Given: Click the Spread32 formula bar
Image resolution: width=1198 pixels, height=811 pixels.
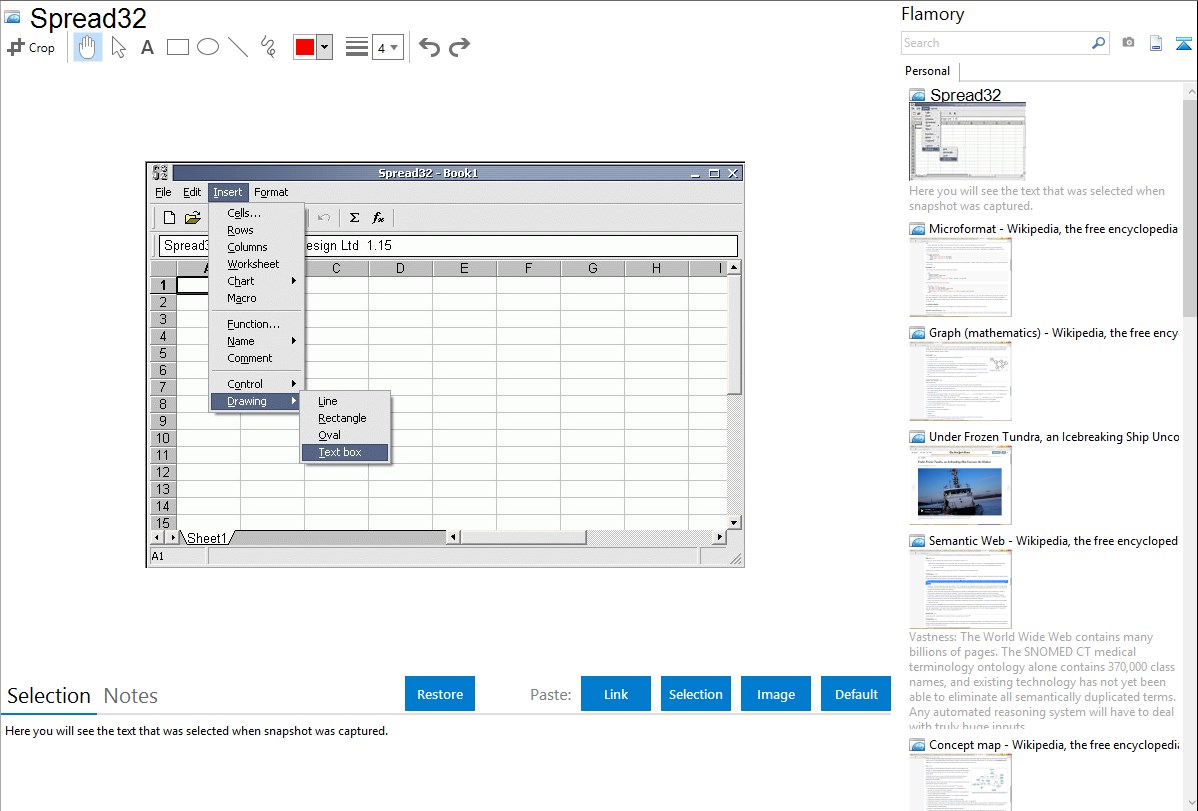Looking at the screenshot, I should pyautogui.click(x=448, y=245).
